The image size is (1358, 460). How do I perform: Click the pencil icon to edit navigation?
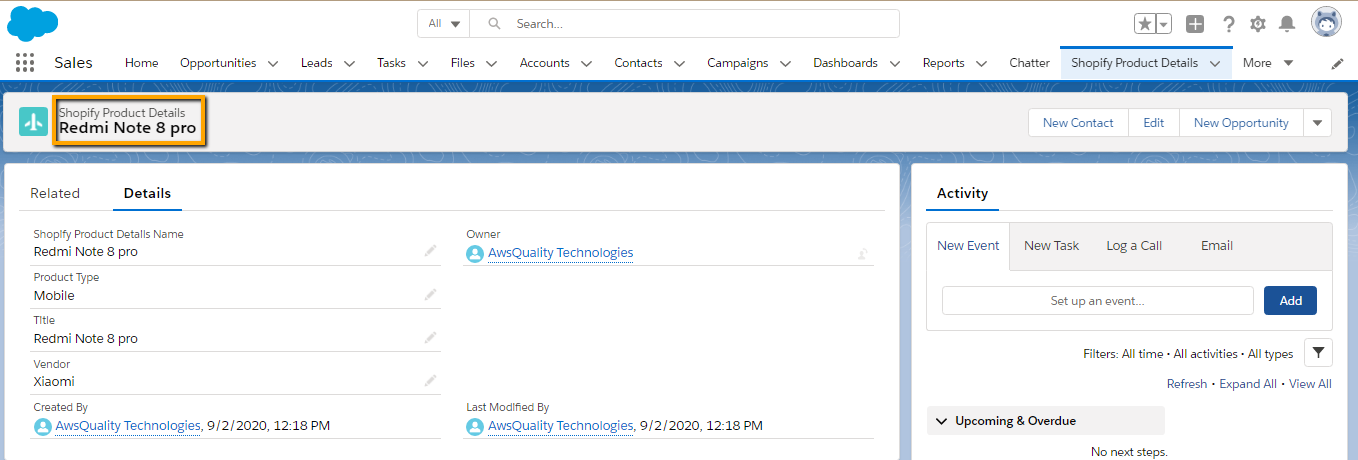(x=1338, y=63)
